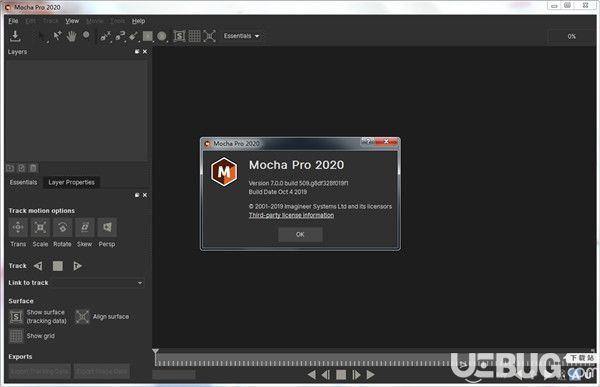Select the Create X-Spline layer tool
Image resolution: width=600 pixels, height=387 pixels.
(x=105, y=36)
